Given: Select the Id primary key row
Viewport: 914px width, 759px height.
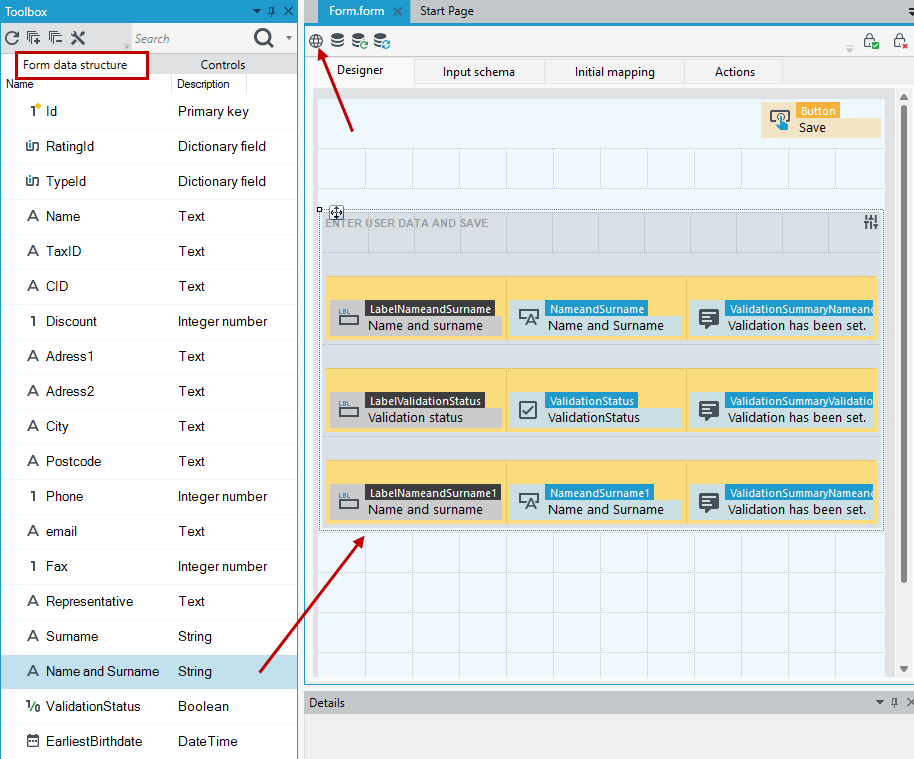Looking at the screenshot, I should pos(149,111).
